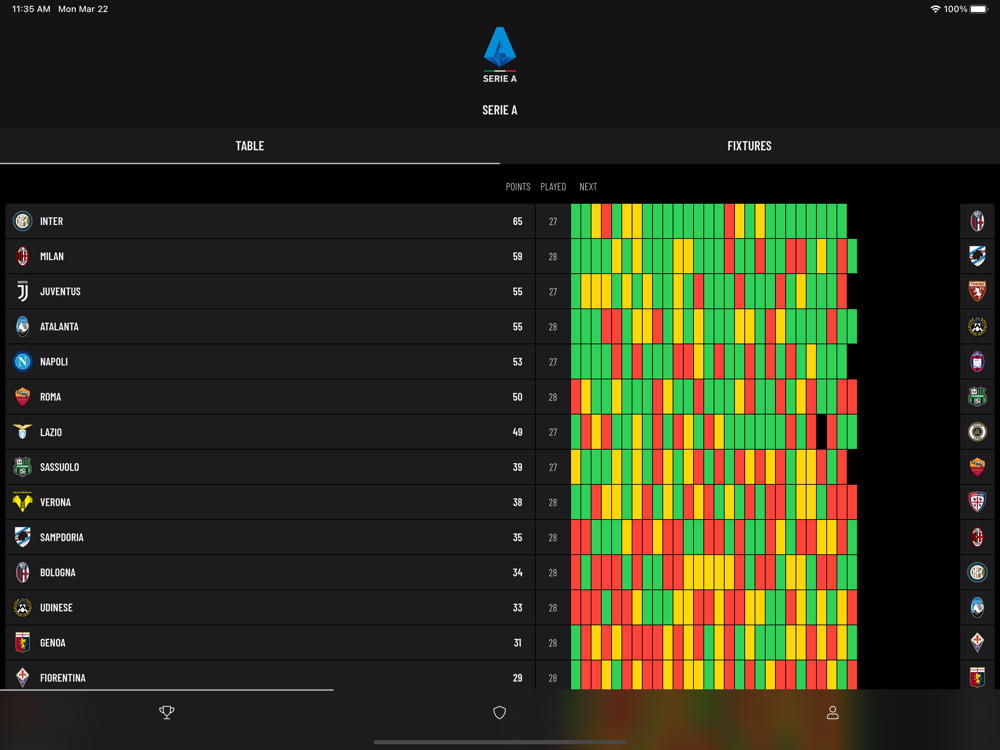Open the trophy tab in bottom bar
This screenshot has height=750, width=1000.
pyautogui.click(x=166, y=712)
